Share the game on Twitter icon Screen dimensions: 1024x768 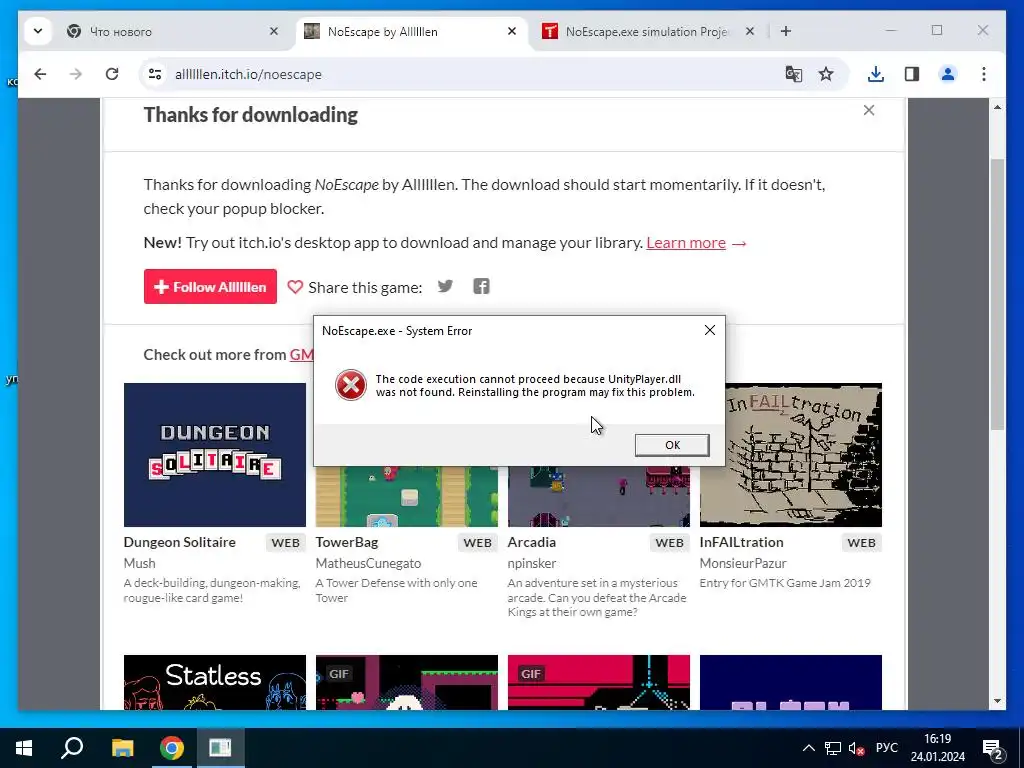[445, 286]
